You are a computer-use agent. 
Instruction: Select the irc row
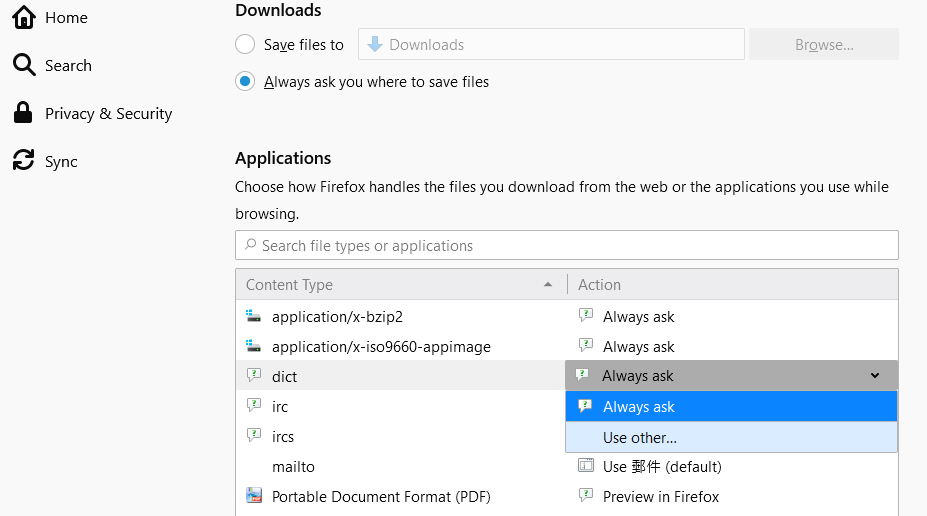point(401,406)
